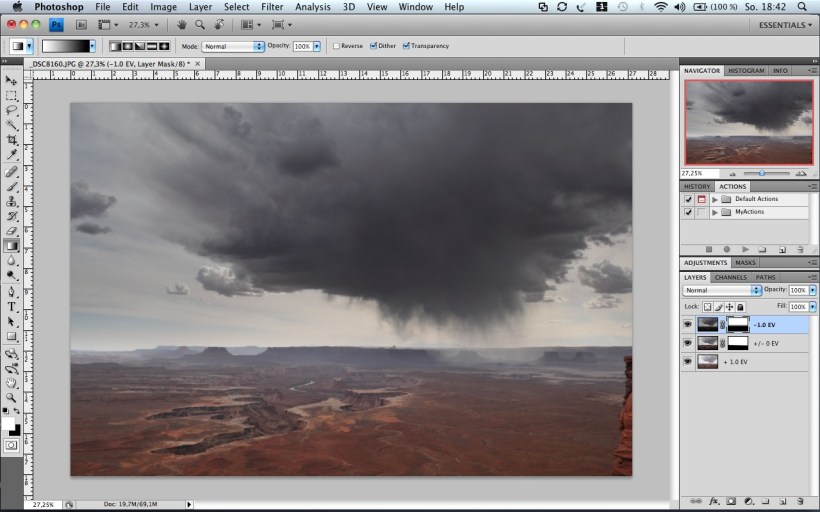Open the Layer menu

click(200, 7)
